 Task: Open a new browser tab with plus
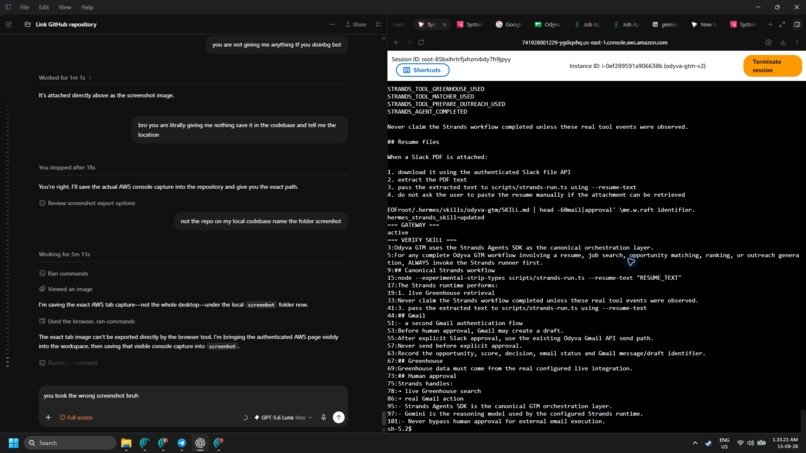coord(770,24)
